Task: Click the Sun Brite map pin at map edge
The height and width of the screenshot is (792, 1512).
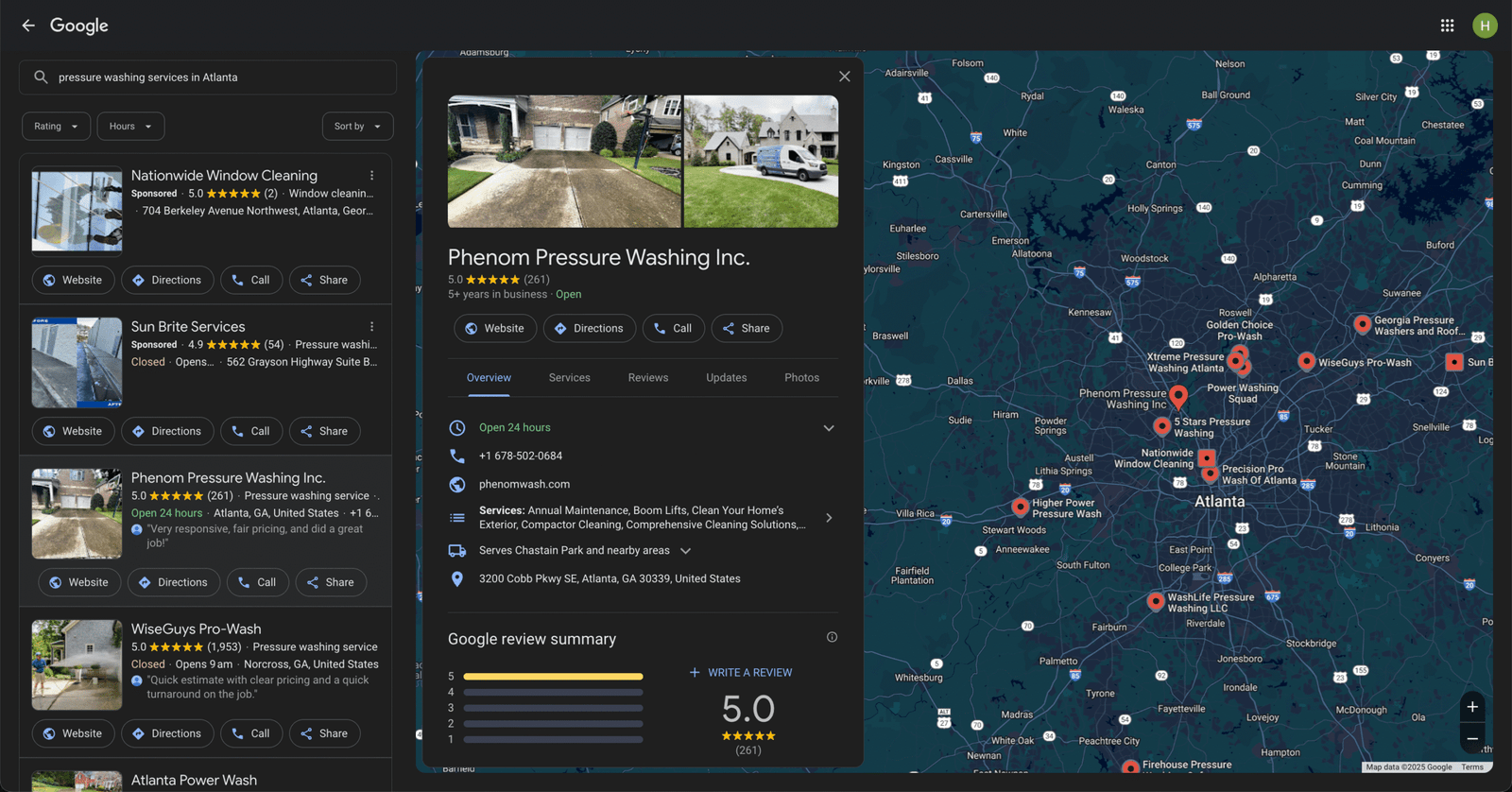Action: tap(1454, 362)
